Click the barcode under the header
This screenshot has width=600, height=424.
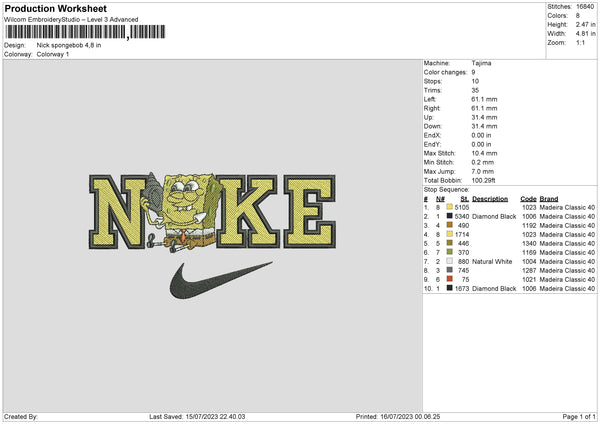click(x=86, y=32)
